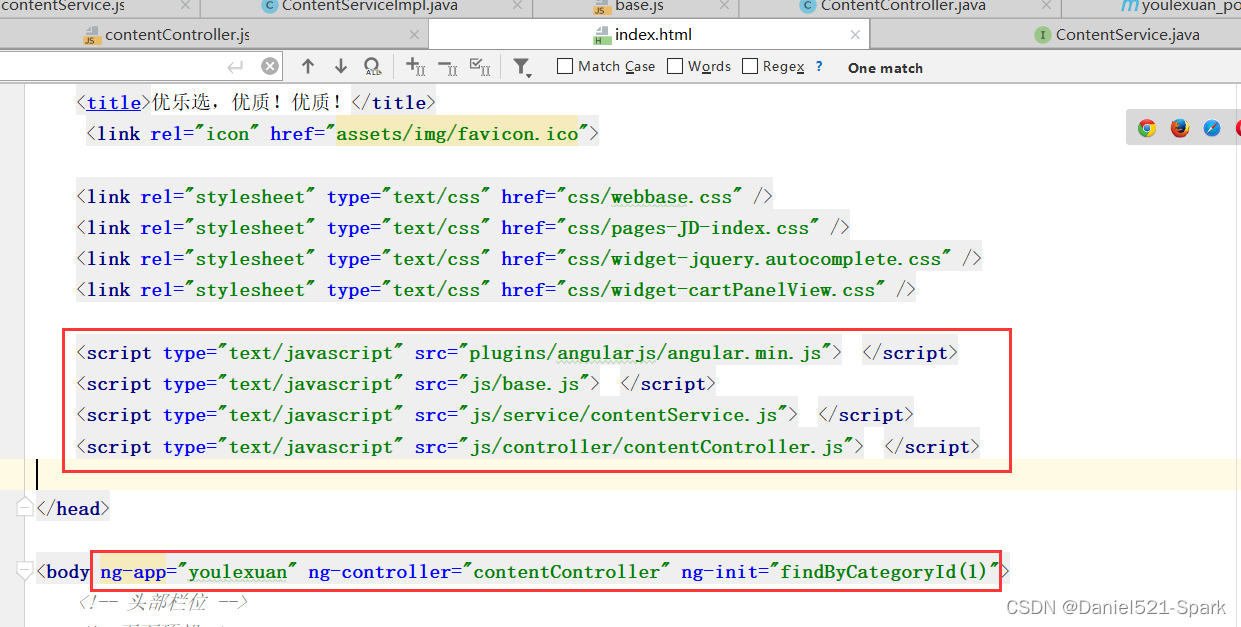Click css/widget-jquery.autocomplete.css href value
The width and height of the screenshot is (1241, 627).
click(754, 258)
